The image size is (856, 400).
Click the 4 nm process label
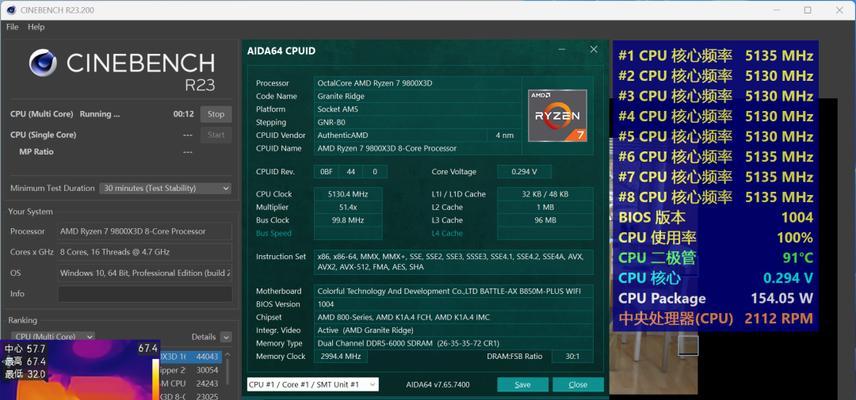[504, 135]
